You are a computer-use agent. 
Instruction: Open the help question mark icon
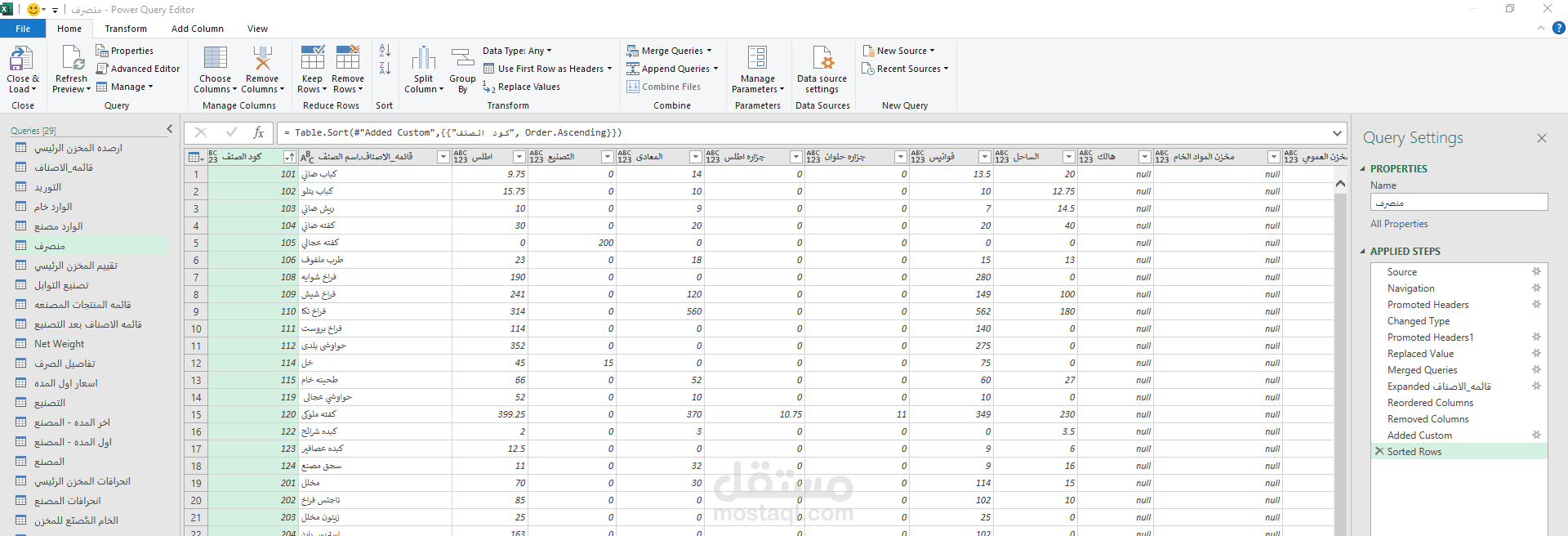point(1558,28)
